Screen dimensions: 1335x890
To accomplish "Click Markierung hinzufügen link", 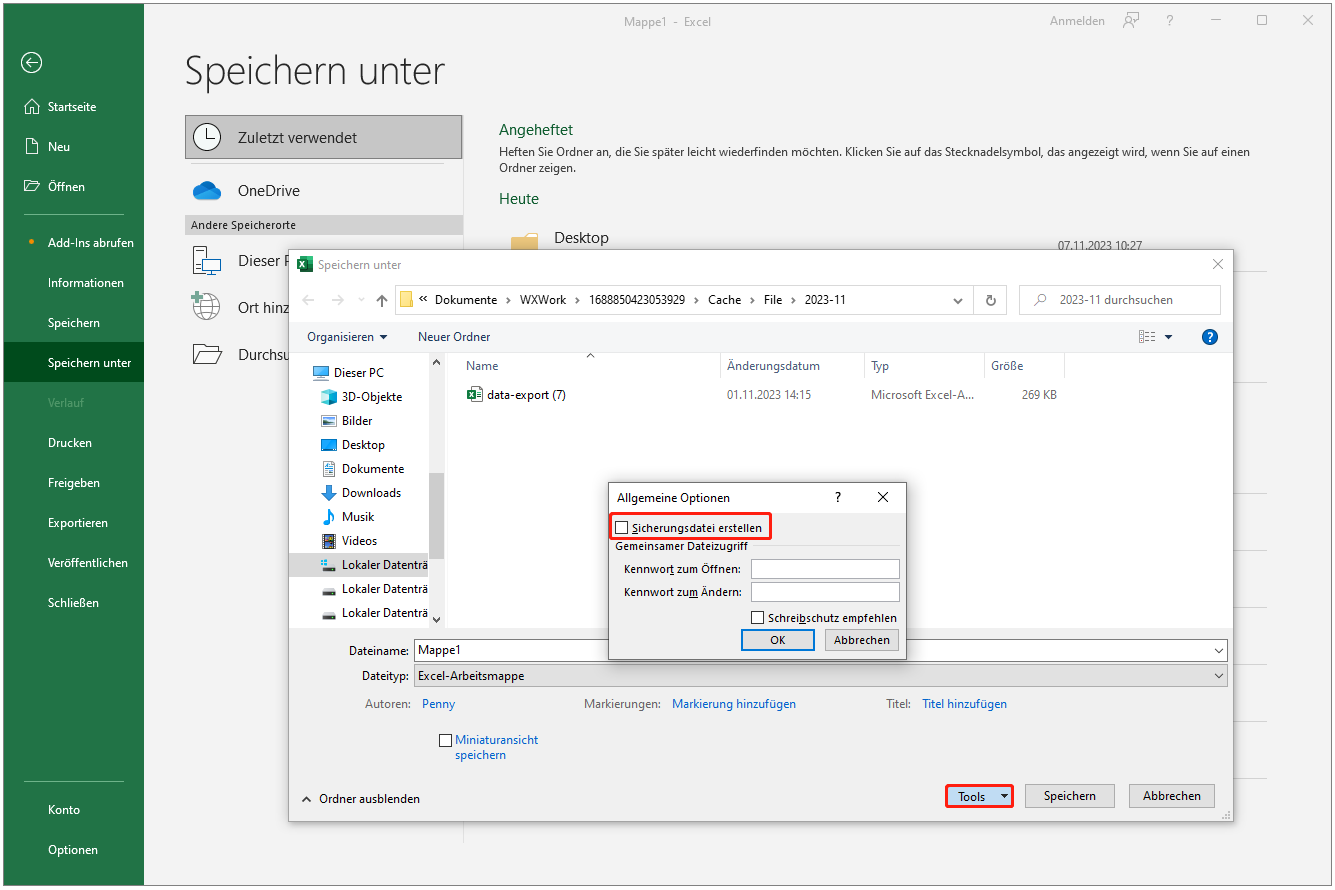I will pyautogui.click(x=734, y=704).
